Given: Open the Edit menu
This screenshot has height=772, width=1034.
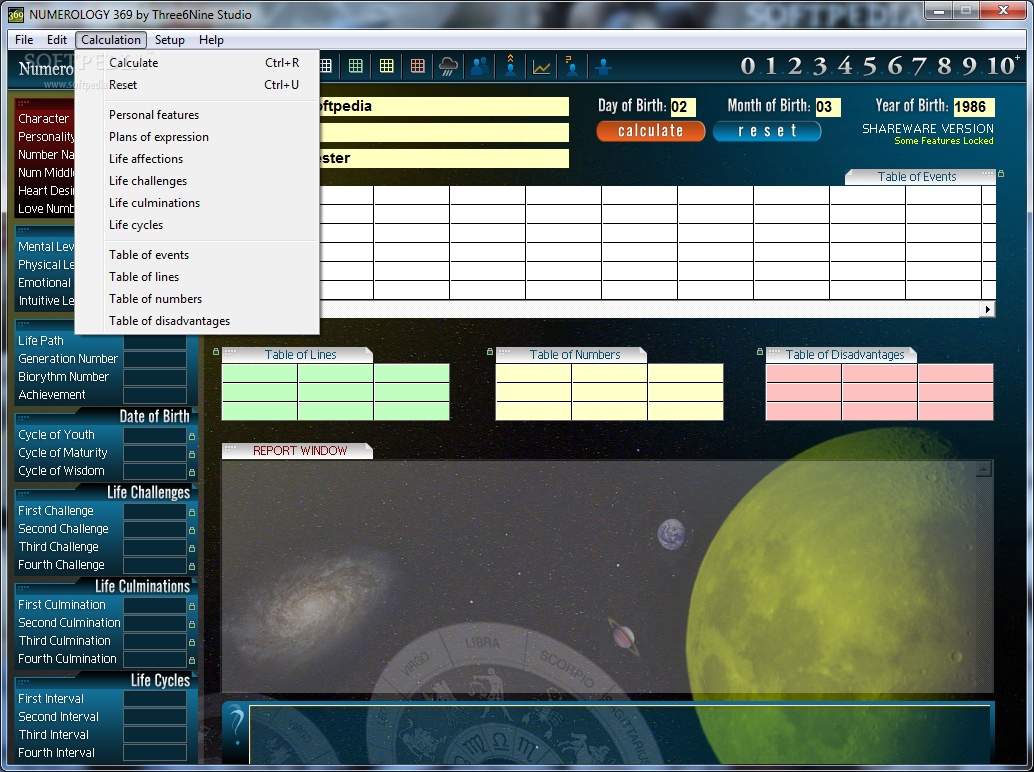Looking at the screenshot, I should 57,40.
